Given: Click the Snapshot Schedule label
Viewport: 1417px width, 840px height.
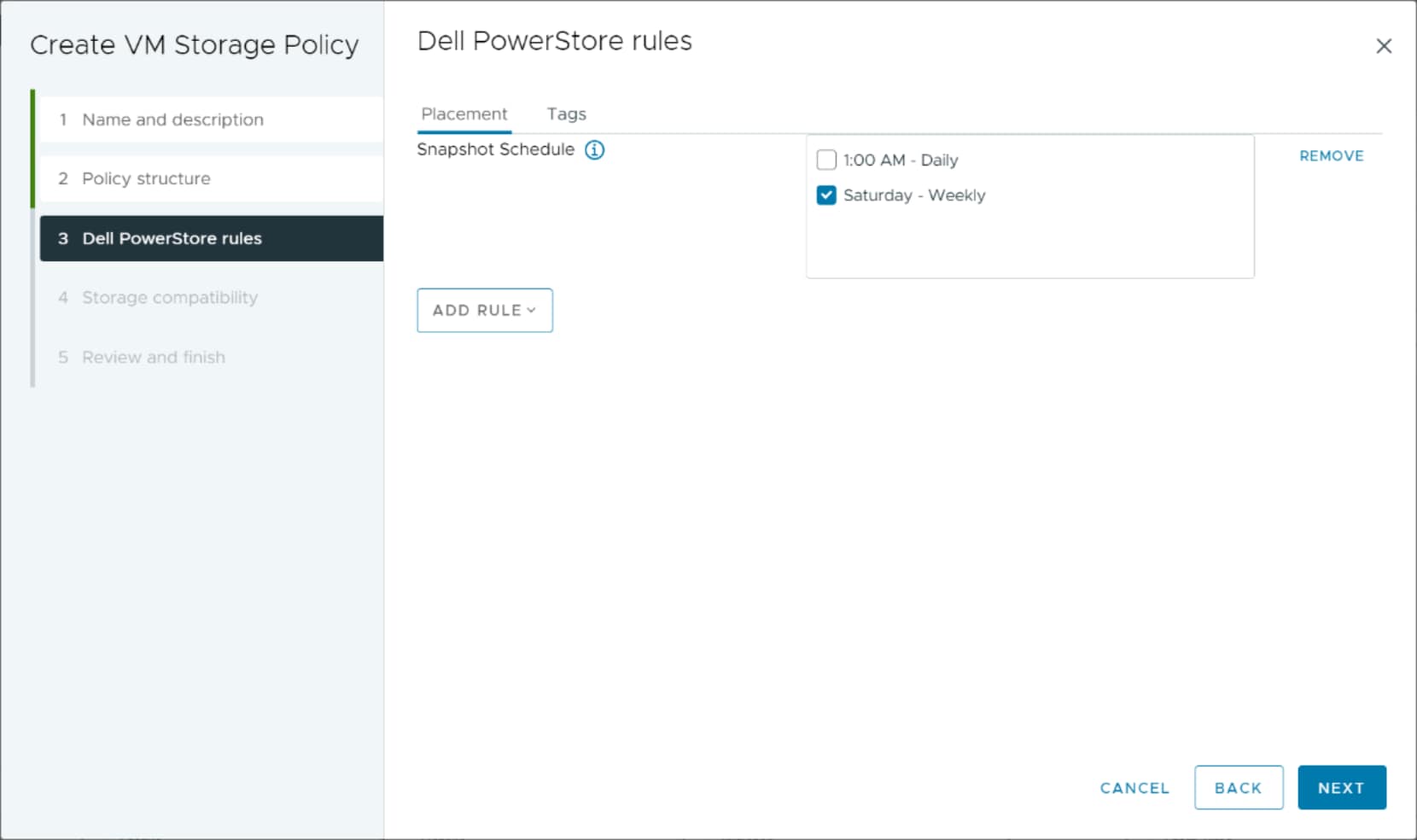Looking at the screenshot, I should click(x=495, y=149).
